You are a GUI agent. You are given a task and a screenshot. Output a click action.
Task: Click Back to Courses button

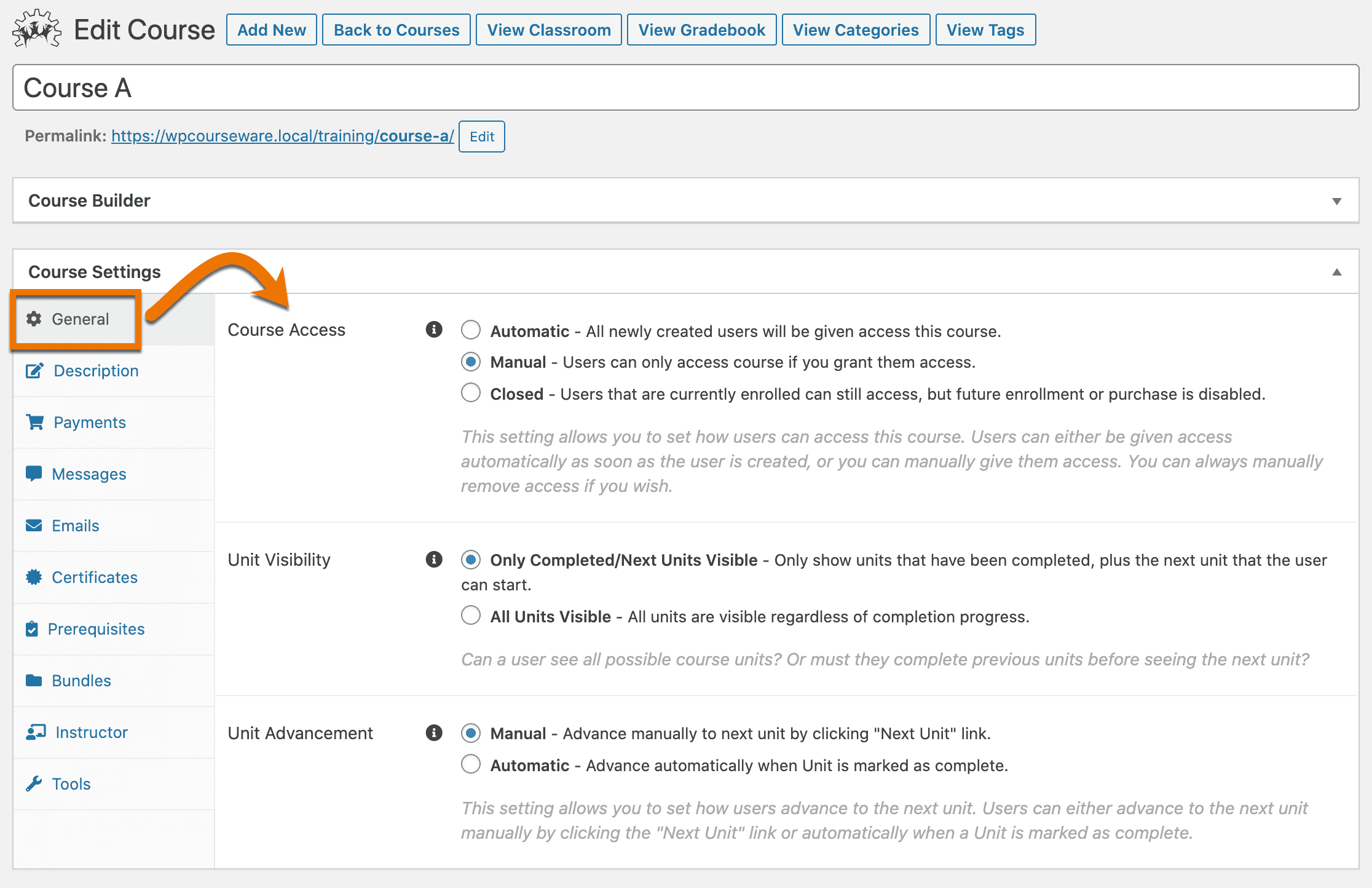[x=396, y=30]
